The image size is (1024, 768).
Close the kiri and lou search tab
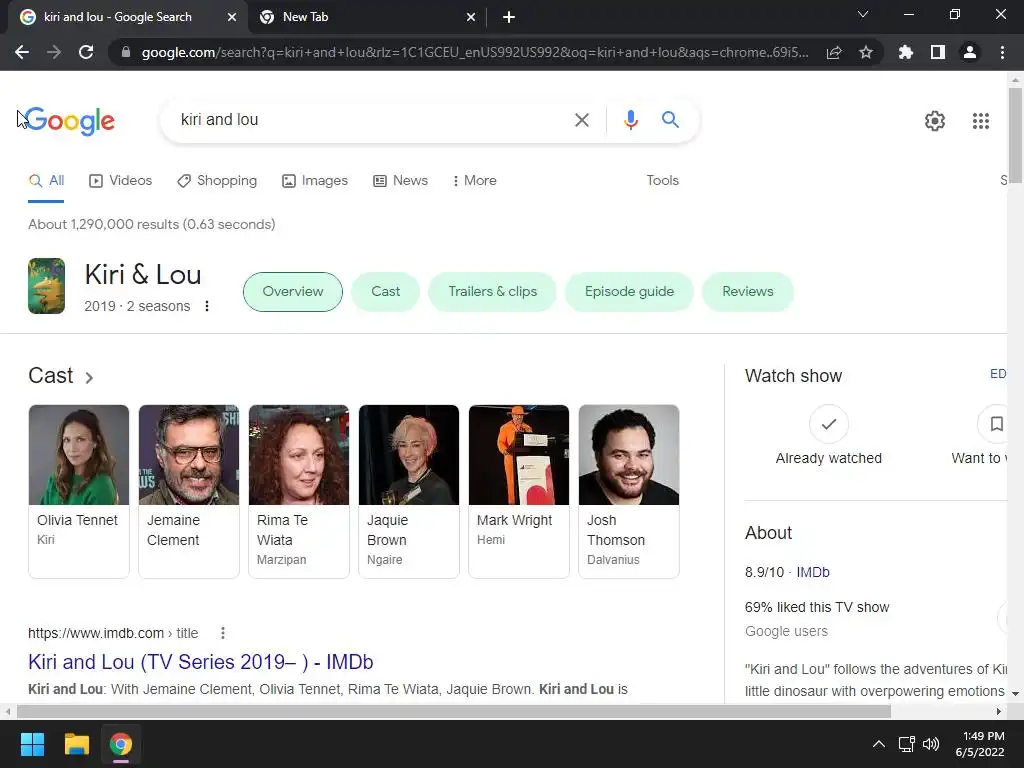click(x=232, y=17)
